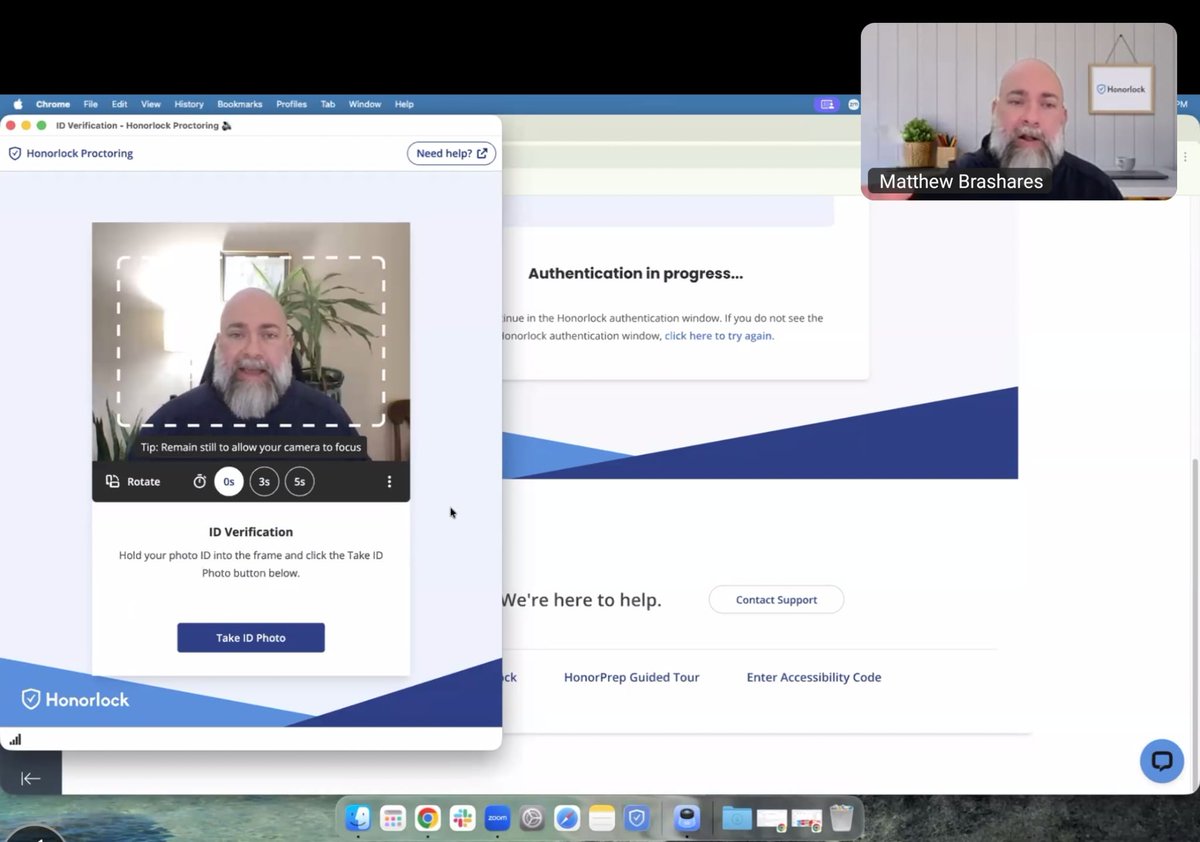Click the Need help? button
This screenshot has height=842, width=1200.
451,153
